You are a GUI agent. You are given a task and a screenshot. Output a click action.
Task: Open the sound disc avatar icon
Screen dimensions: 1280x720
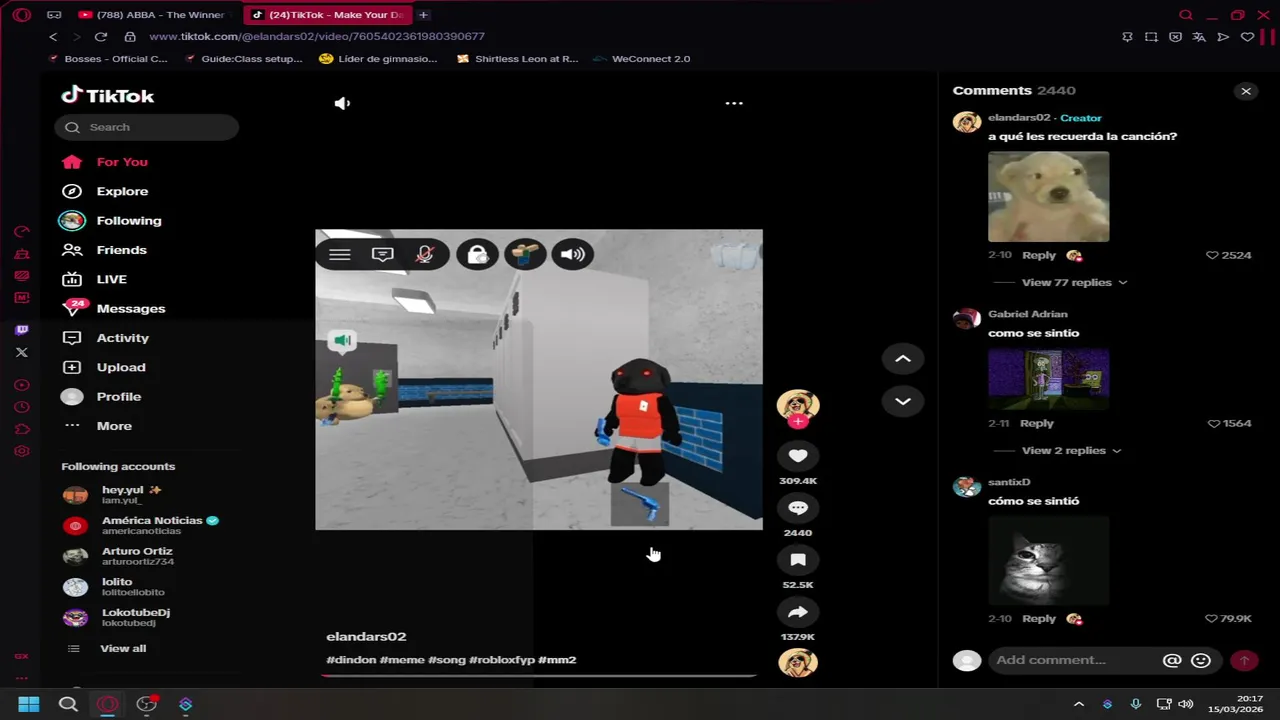click(798, 662)
